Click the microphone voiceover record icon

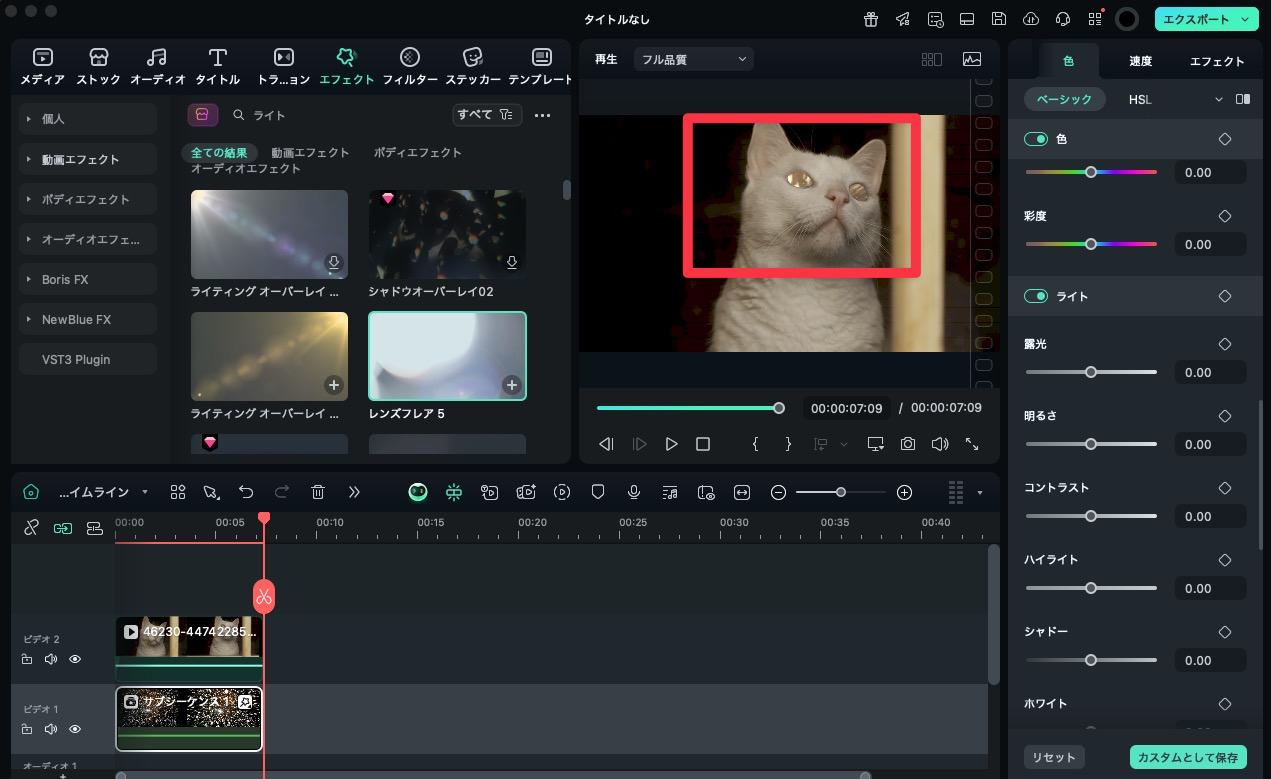(x=634, y=492)
